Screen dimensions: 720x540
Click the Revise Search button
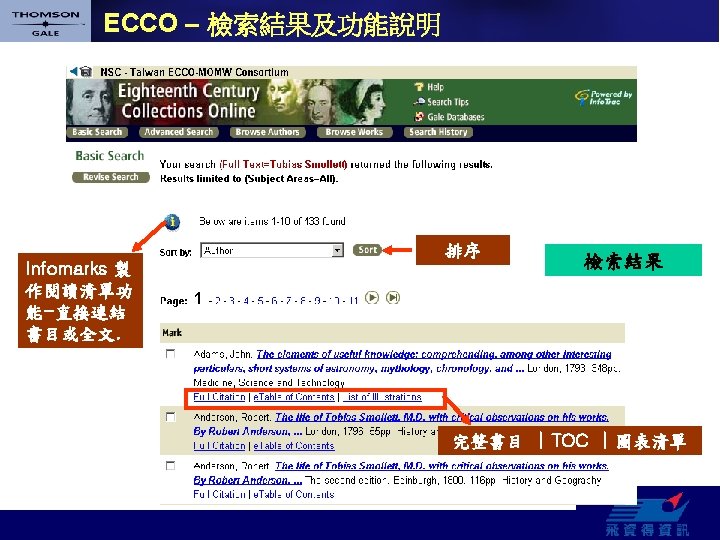(x=111, y=177)
